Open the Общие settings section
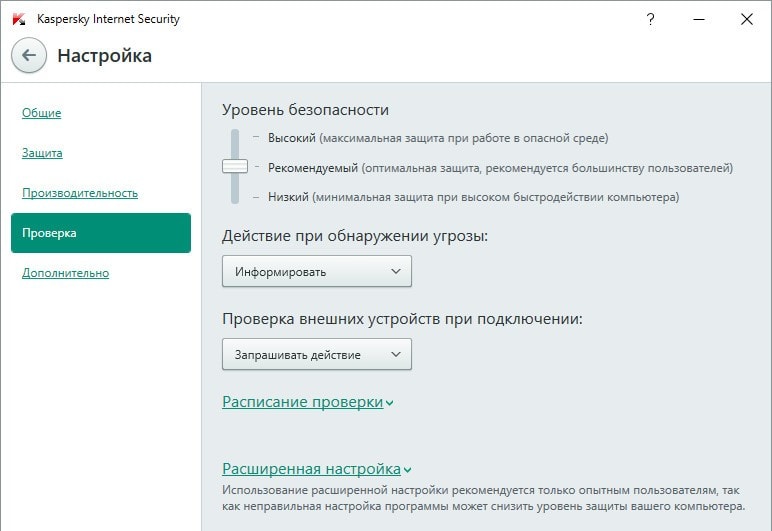The image size is (772, 531). pos(42,113)
